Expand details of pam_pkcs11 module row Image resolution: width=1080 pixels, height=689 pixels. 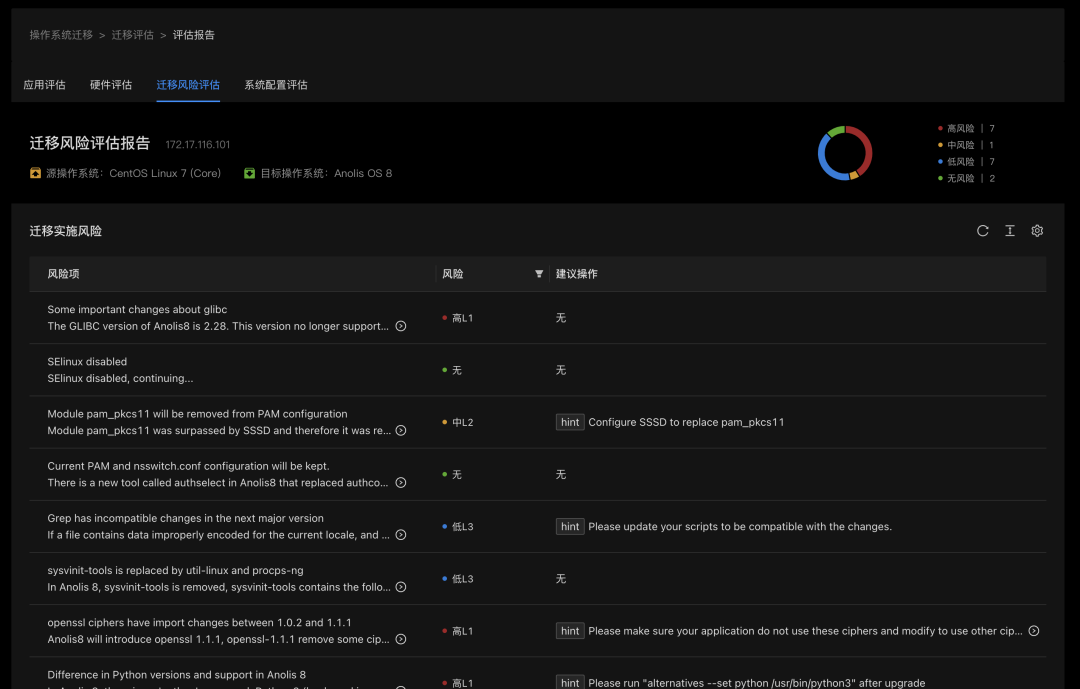401,431
